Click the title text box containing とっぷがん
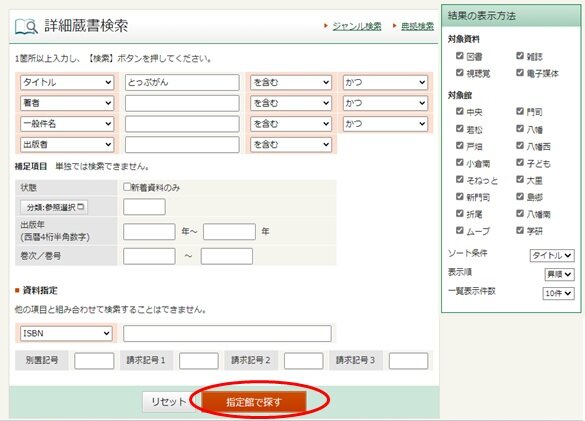 click(x=182, y=82)
